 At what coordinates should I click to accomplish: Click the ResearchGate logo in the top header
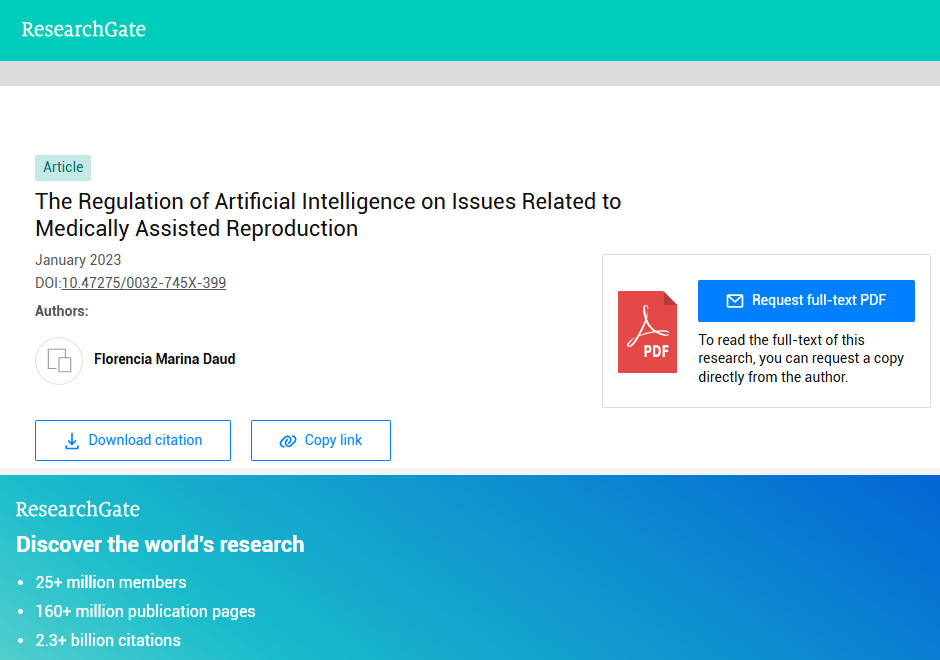pos(84,29)
